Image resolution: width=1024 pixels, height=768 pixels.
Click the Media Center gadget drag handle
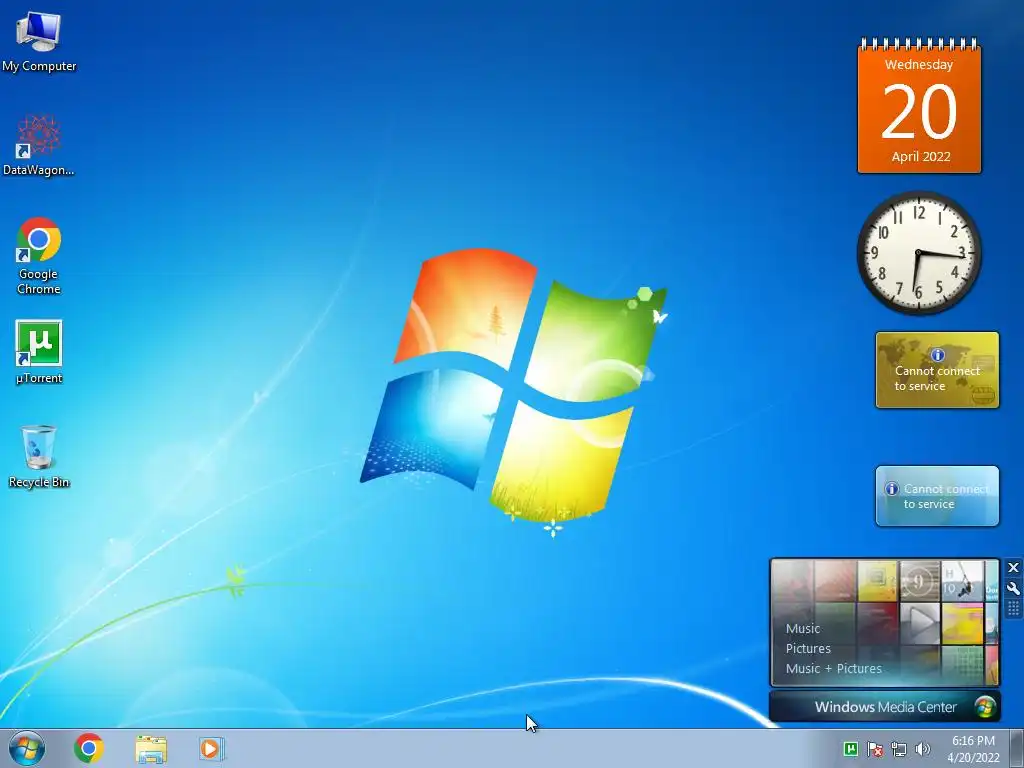pos(1014,609)
